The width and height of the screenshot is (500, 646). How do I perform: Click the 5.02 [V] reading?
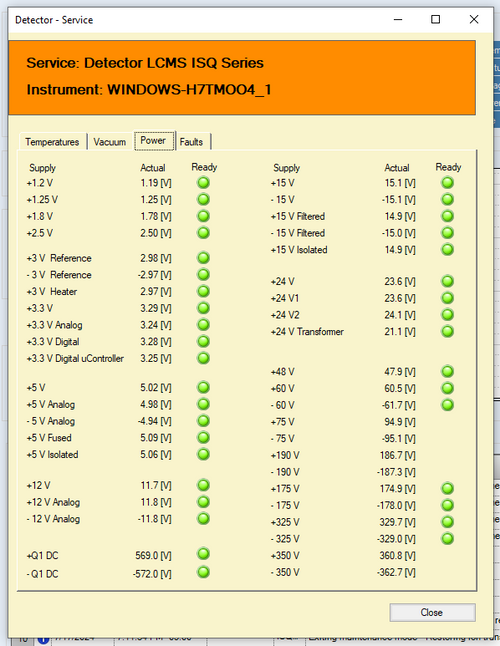click(156, 388)
